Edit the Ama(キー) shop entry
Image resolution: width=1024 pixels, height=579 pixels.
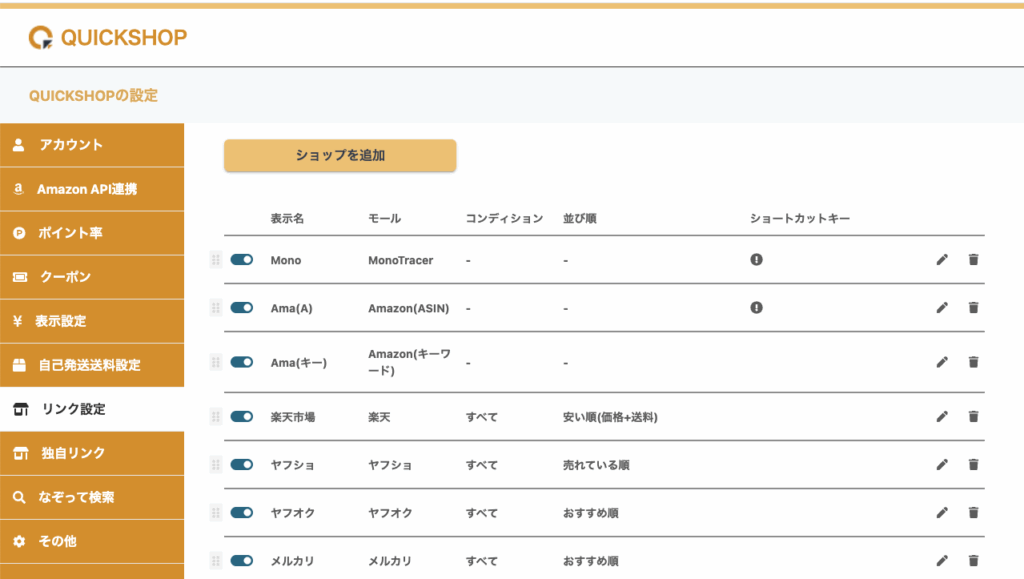(x=941, y=362)
